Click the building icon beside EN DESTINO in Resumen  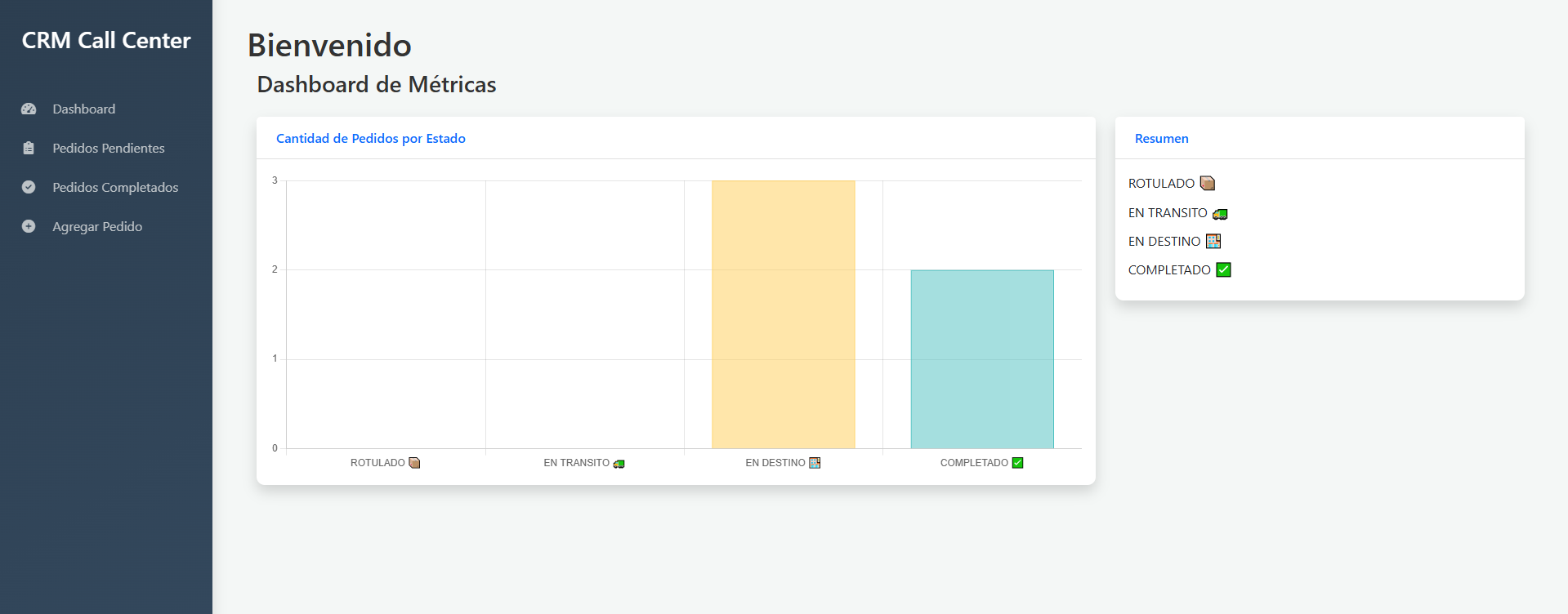click(x=1213, y=241)
